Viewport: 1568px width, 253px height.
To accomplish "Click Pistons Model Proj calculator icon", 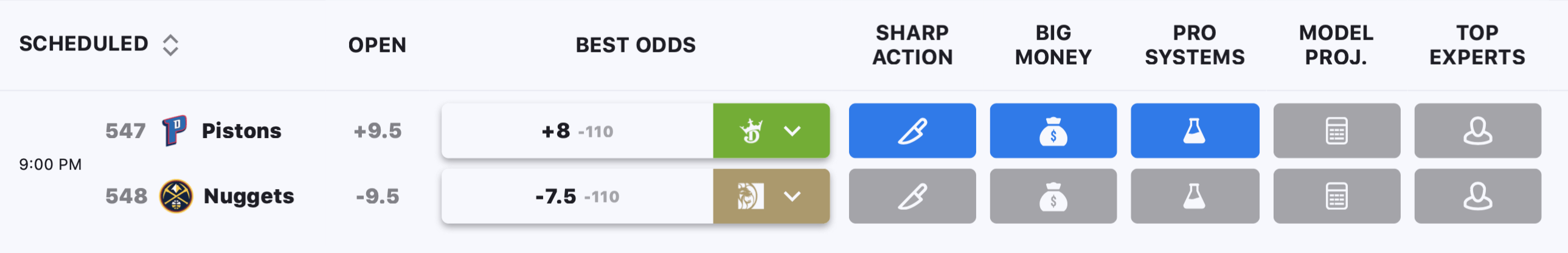I will click(1336, 131).
